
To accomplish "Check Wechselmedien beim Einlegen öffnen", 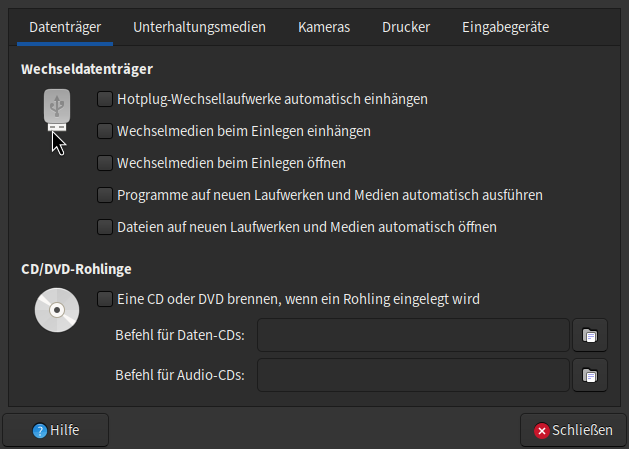I will click(x=105, y=163).
